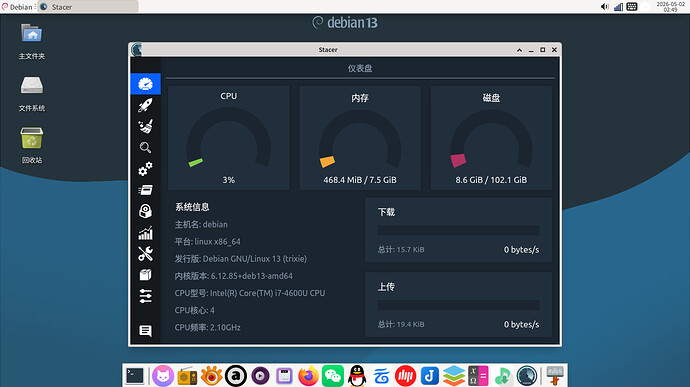Viewport: 690px width, 387px height.
Task: Open the blue J music app in dock
Action: 429,376
